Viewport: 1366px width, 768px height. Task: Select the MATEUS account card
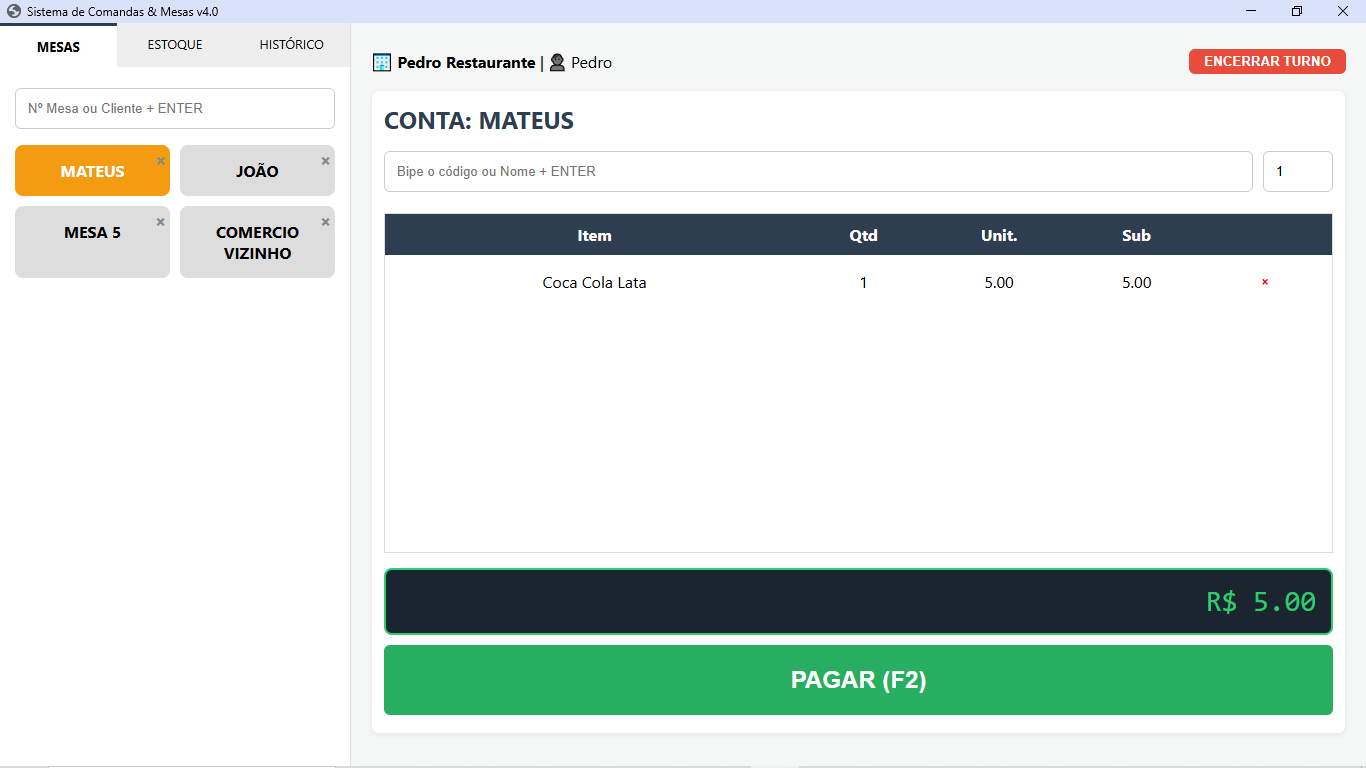click(92, 171)
